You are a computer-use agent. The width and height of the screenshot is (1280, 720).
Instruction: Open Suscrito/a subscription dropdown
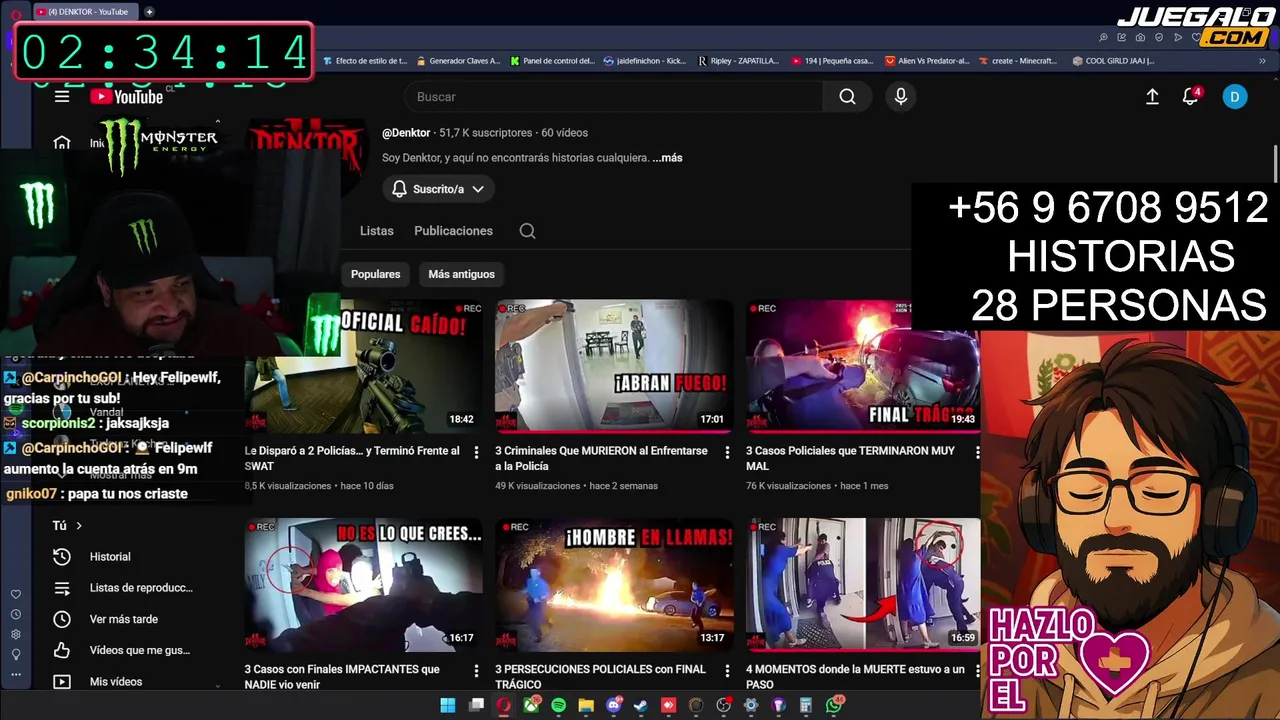(x=438, y=189)
